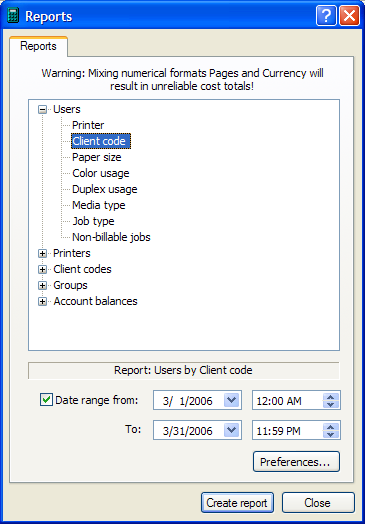The height and width of the screenshot is (524, 365).
Task: Open the start date 3/1/2006 dropdown
Action: [x=232, y=400]
